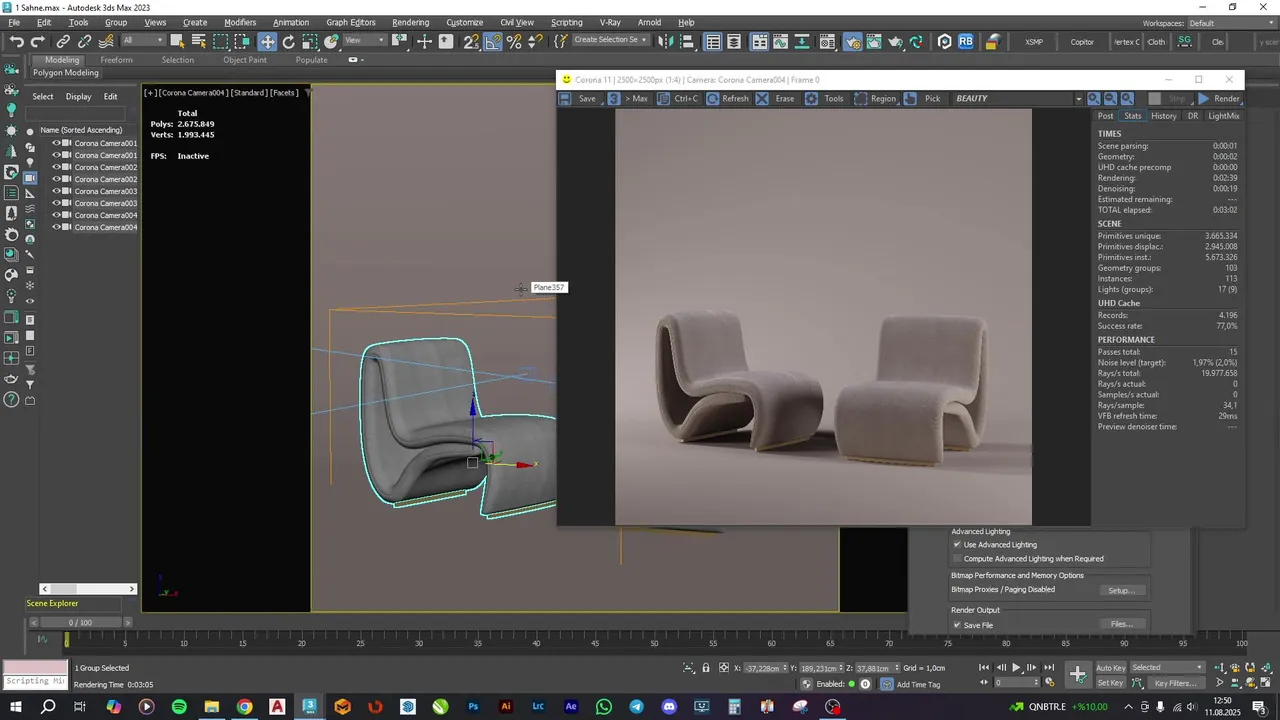Open Tools in Corona VFB toolbar
Viewport: 1280px width, 720px height.
click(x=824, y=98)
